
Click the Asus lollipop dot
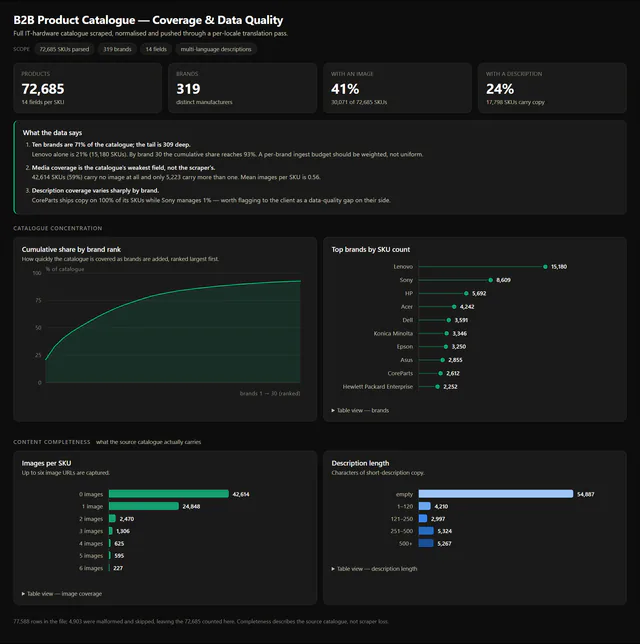(442, 360)
